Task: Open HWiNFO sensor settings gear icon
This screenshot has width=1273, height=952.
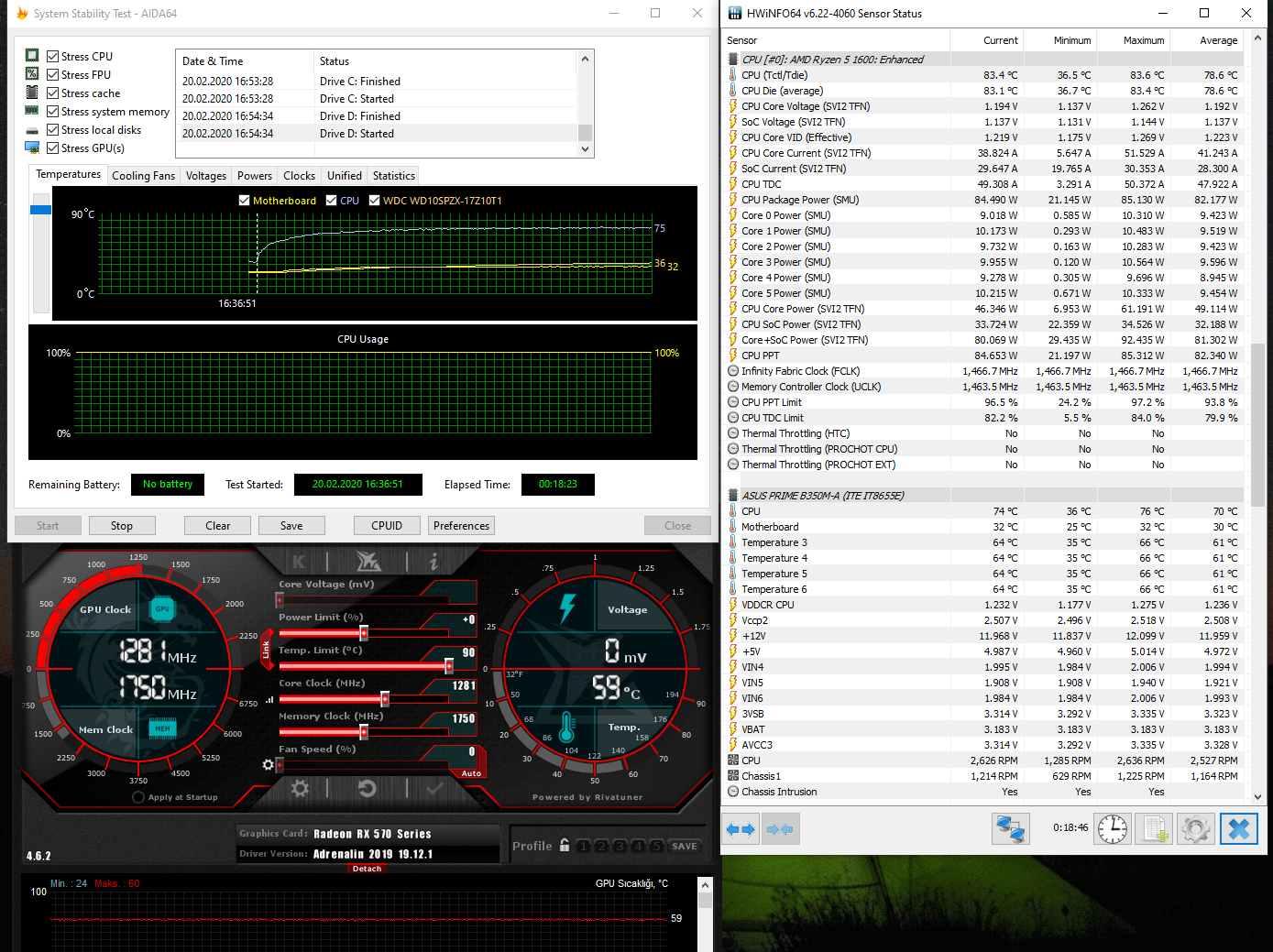Action: [x=1196, y=829]
